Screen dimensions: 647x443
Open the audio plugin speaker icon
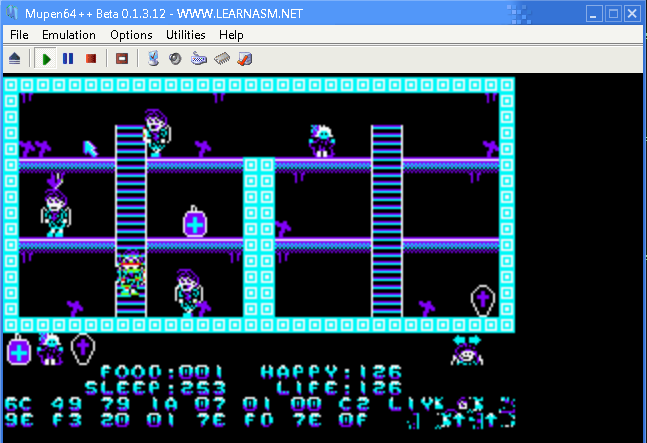[x=174, y=59]
